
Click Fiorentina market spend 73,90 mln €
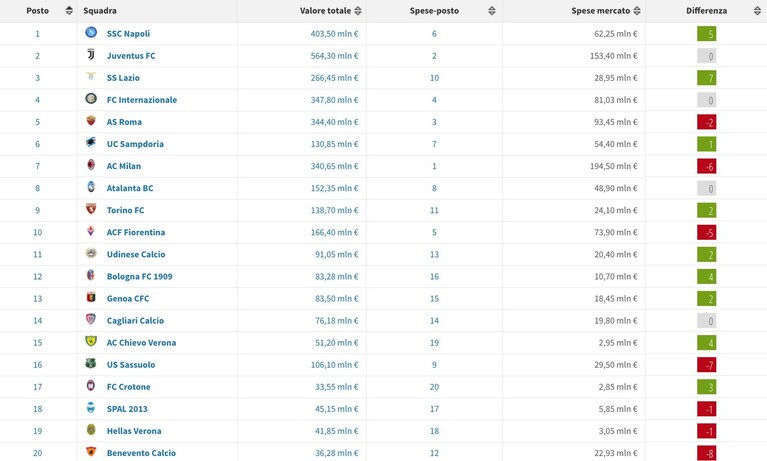[x=616, y=232]
